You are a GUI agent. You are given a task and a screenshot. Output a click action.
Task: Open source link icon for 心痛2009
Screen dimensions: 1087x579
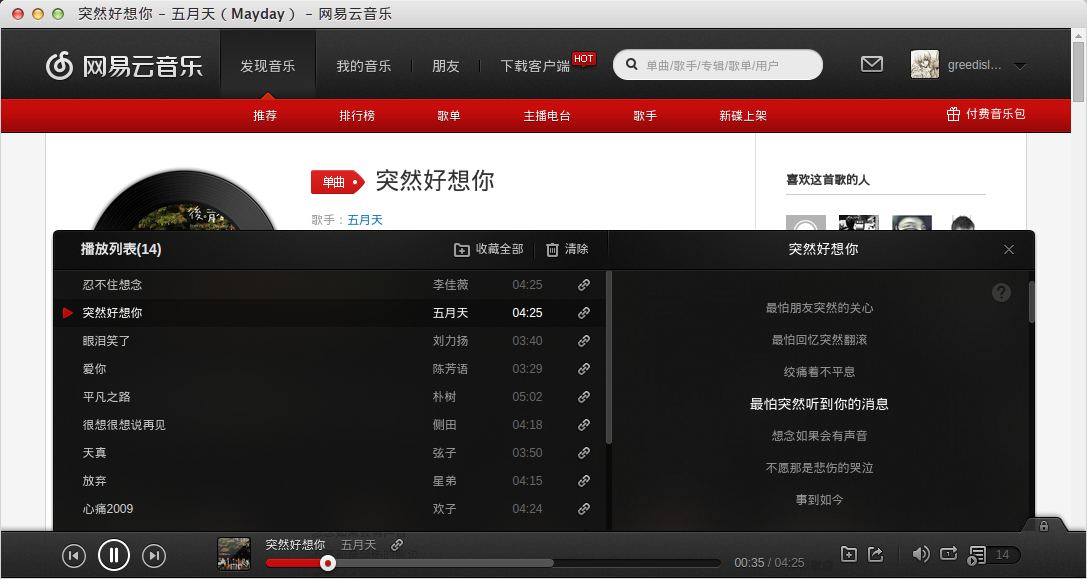coord(584,508)
